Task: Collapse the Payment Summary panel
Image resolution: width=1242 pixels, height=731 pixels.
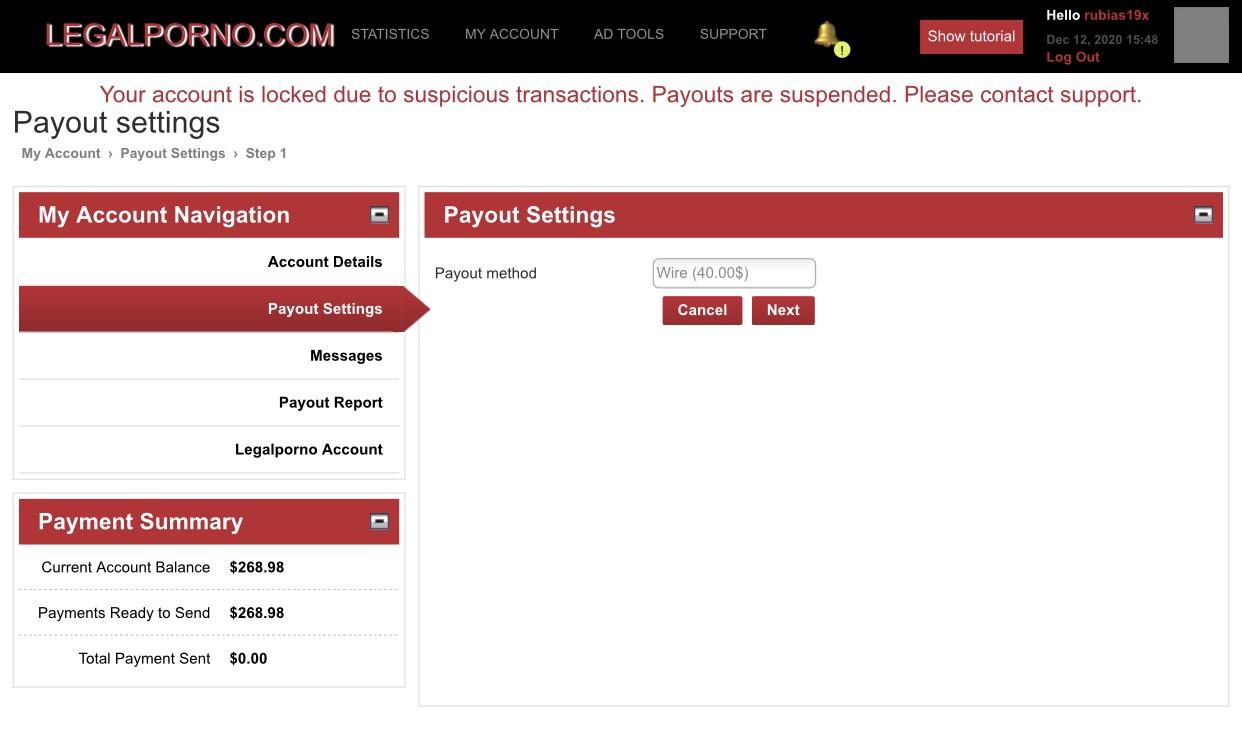Action: pyautogui.click(x=379, y=521)
